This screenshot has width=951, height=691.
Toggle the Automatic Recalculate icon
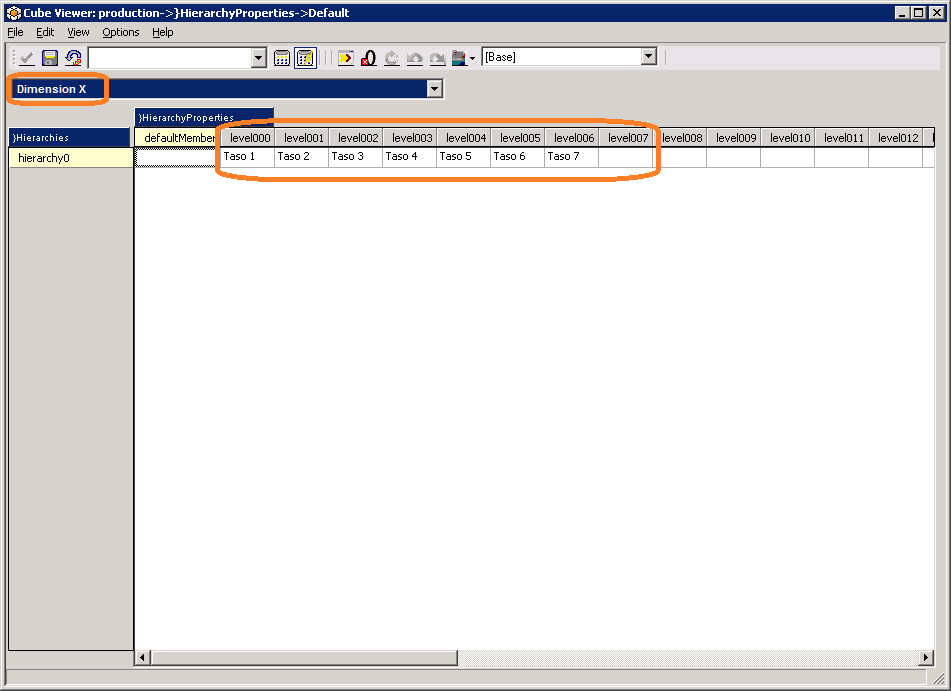pyautogui.click(x=305, y=58)
